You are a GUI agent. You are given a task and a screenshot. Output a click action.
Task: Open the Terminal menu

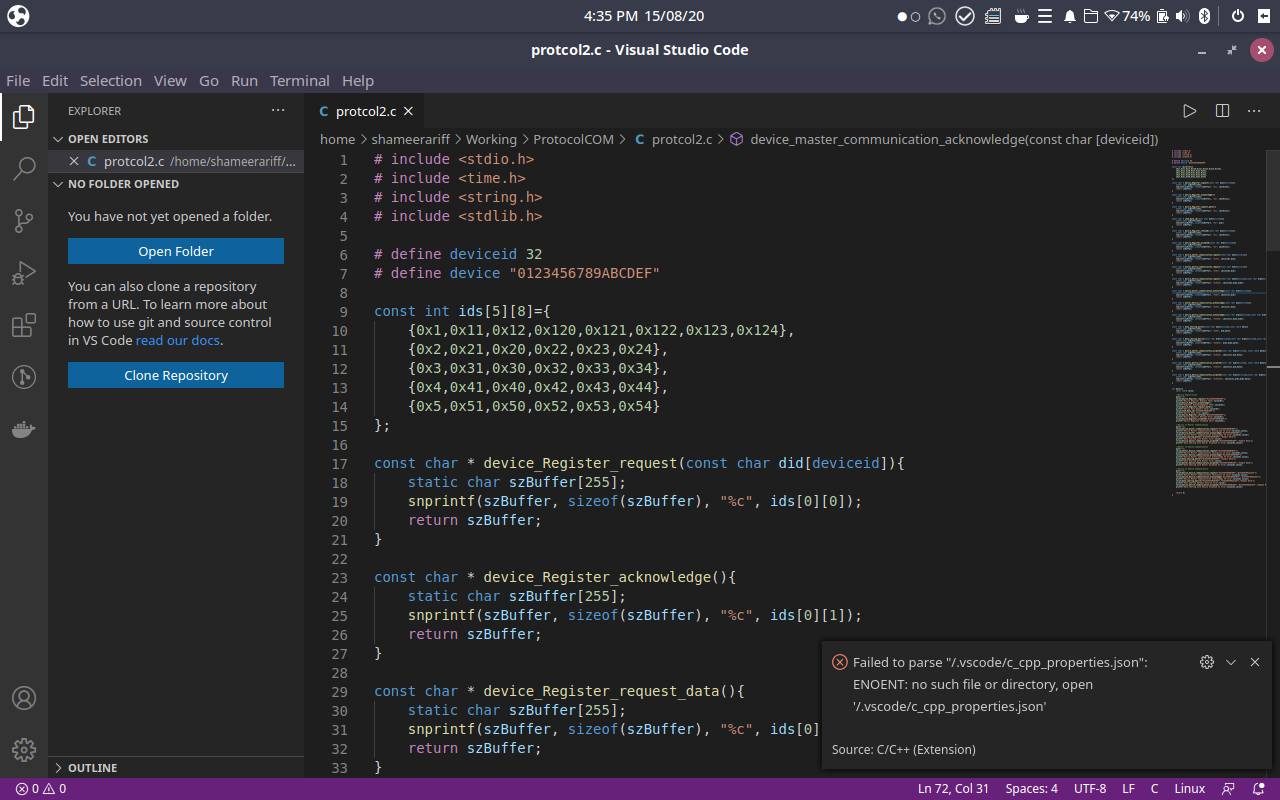(299, 81)
